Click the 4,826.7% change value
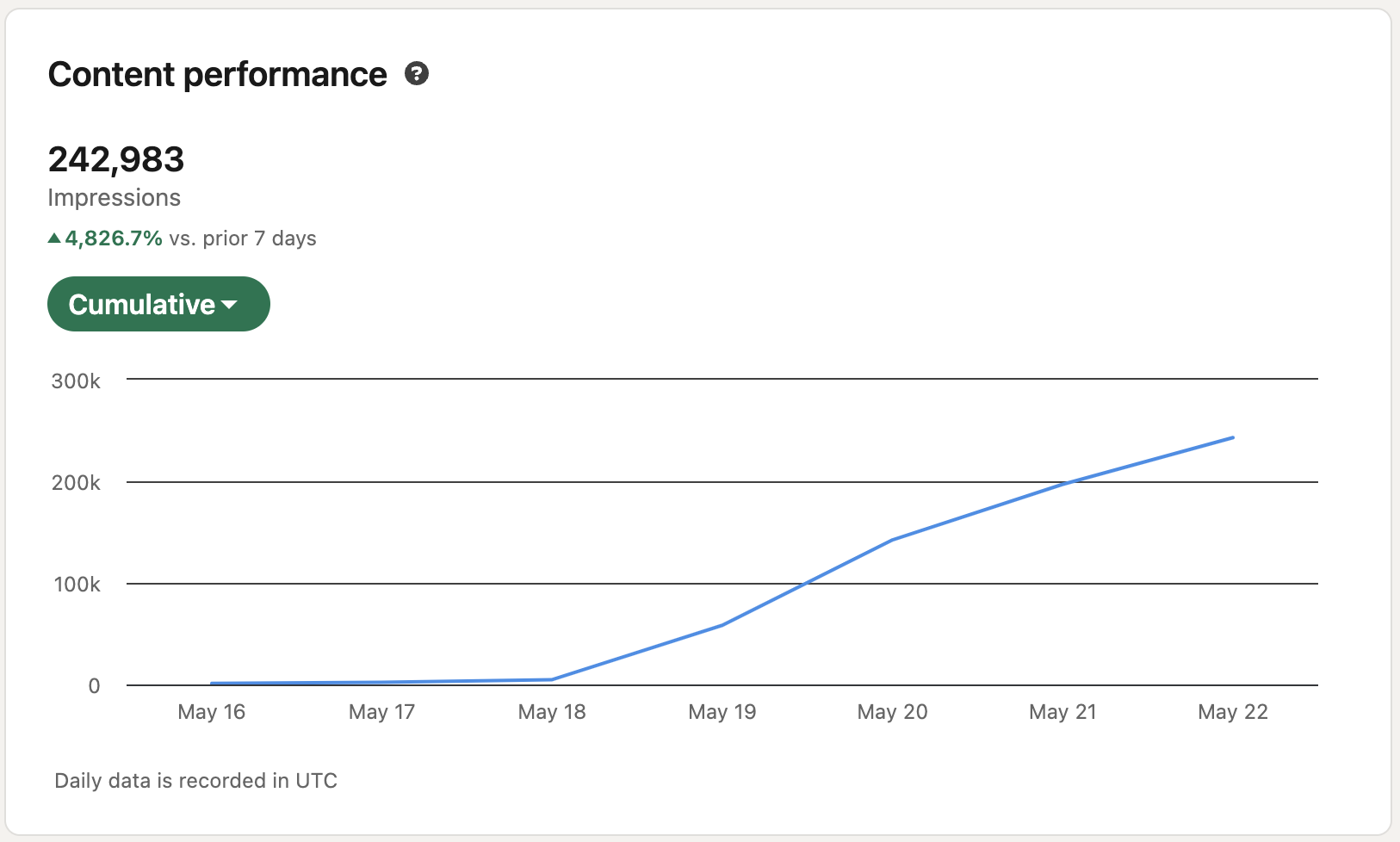 (114, 238)
